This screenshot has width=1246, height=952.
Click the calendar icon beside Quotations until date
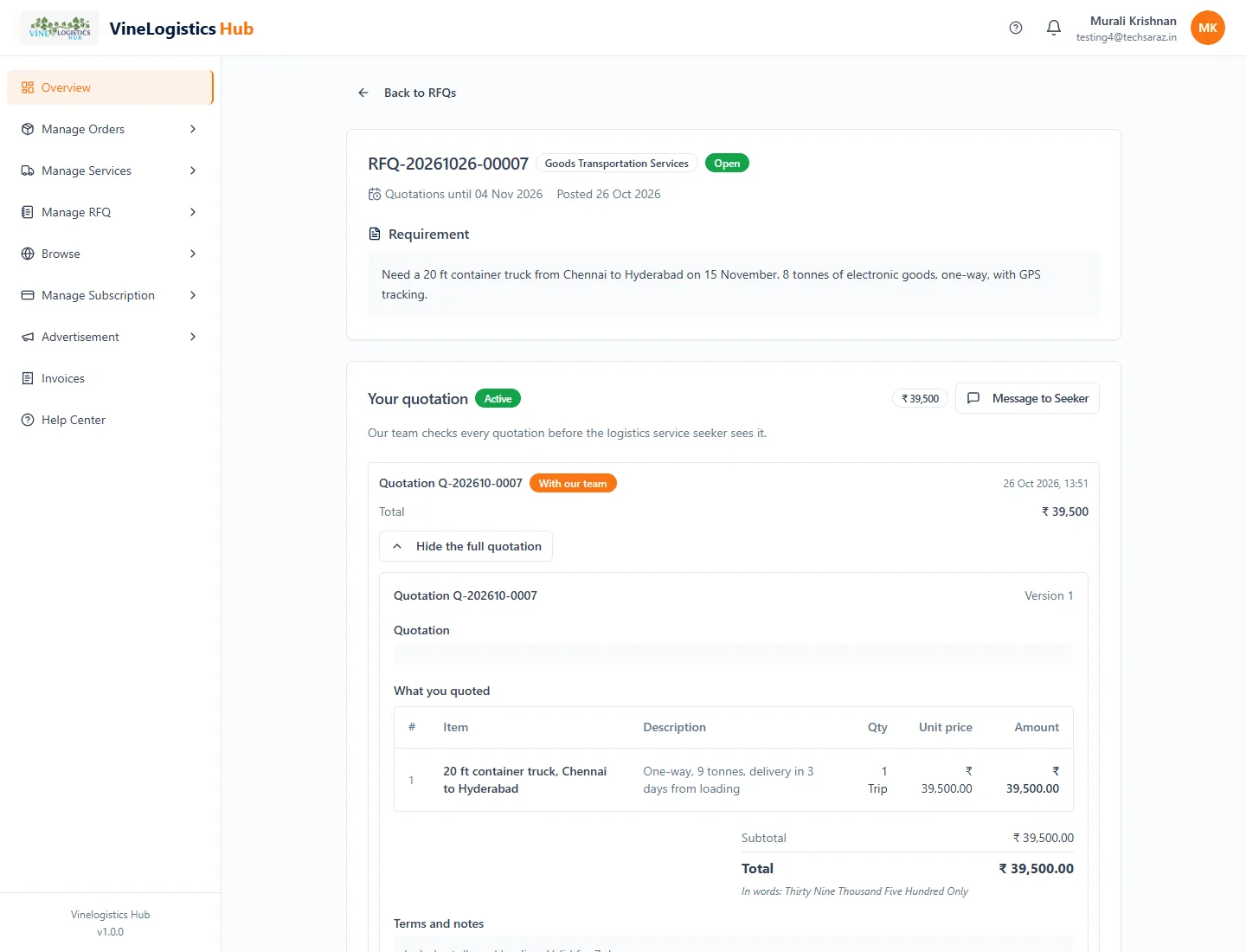tap(375, 194)
